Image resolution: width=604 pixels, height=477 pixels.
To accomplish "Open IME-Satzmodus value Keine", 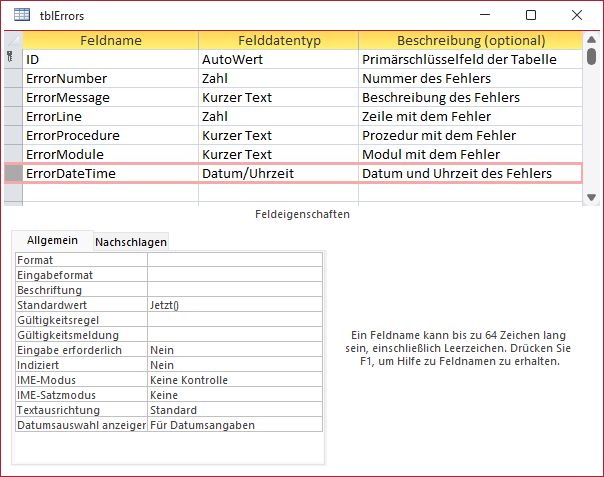I will pyautogui.click(x=235, y=395).
